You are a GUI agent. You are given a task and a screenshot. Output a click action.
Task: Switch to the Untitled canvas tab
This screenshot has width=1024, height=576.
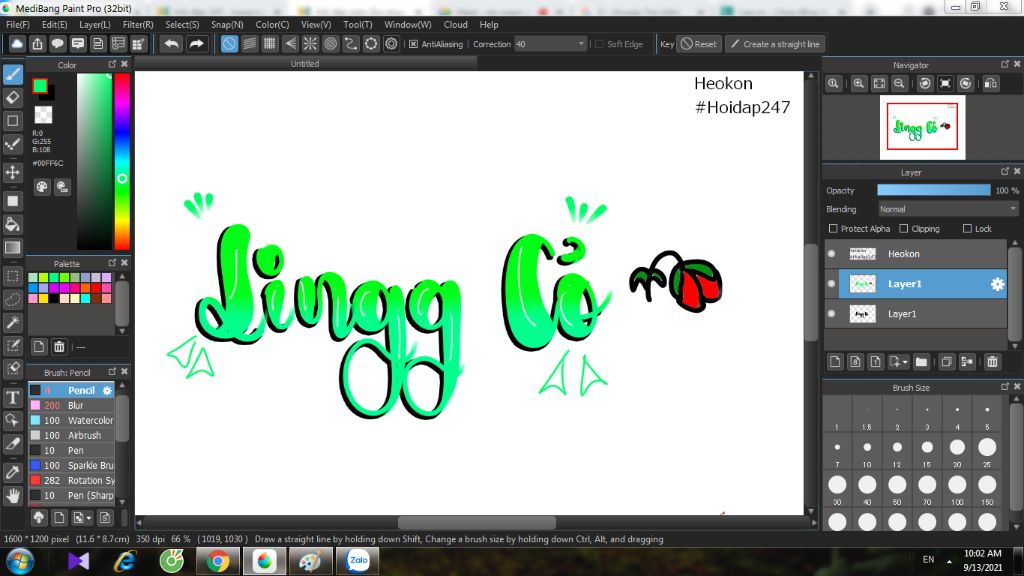pos(305,63)
